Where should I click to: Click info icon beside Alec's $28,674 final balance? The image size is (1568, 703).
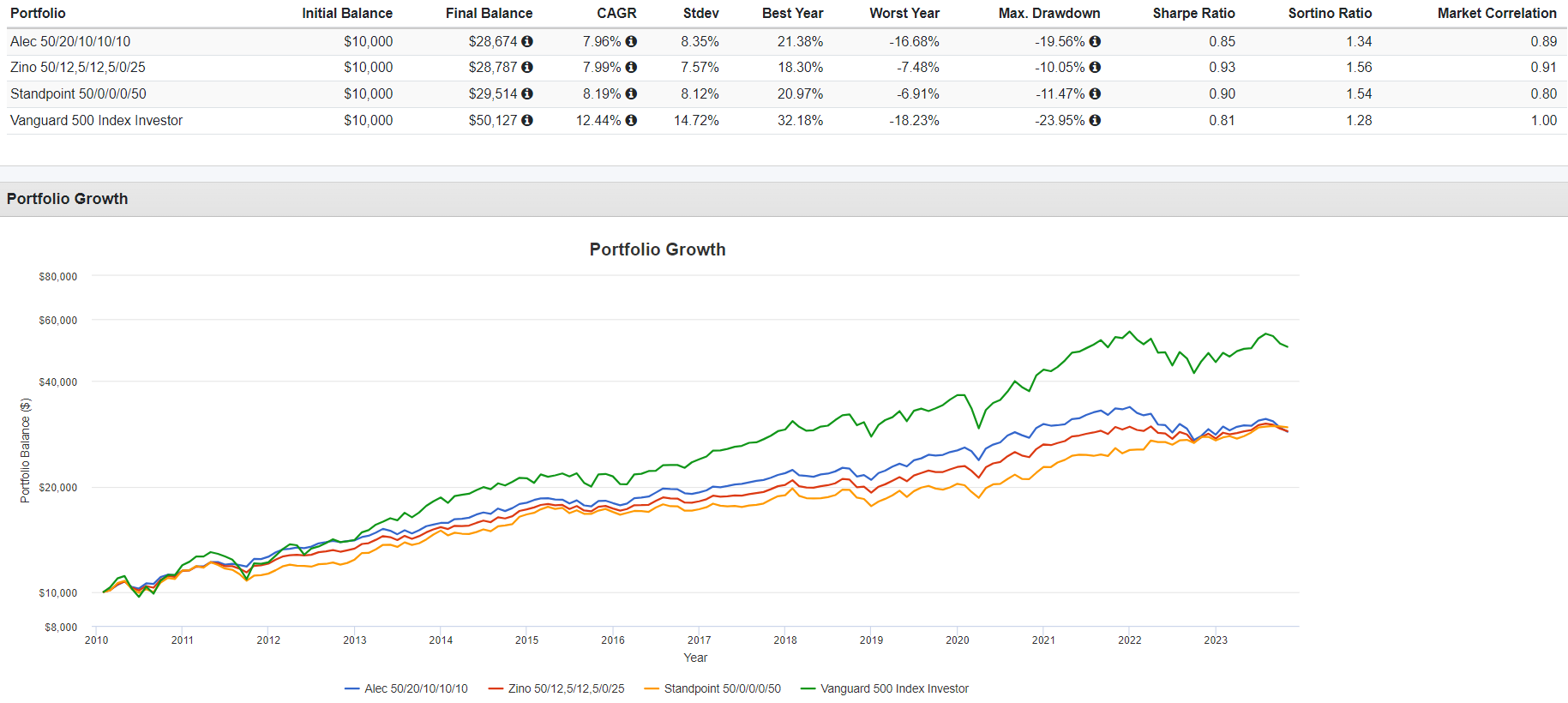[527, 41]
